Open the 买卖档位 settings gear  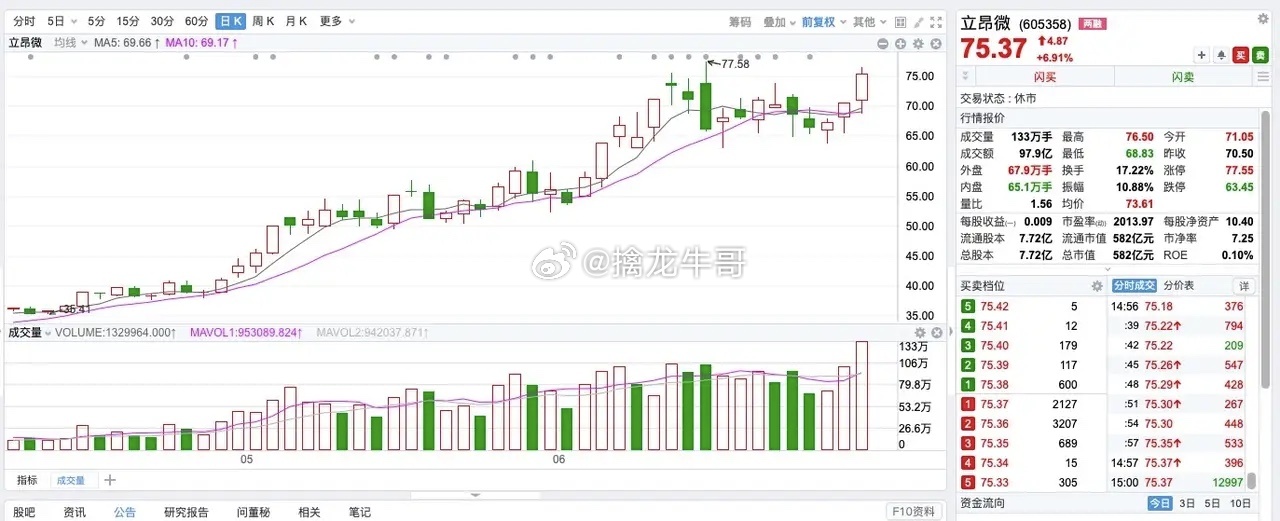point(1096,286)
